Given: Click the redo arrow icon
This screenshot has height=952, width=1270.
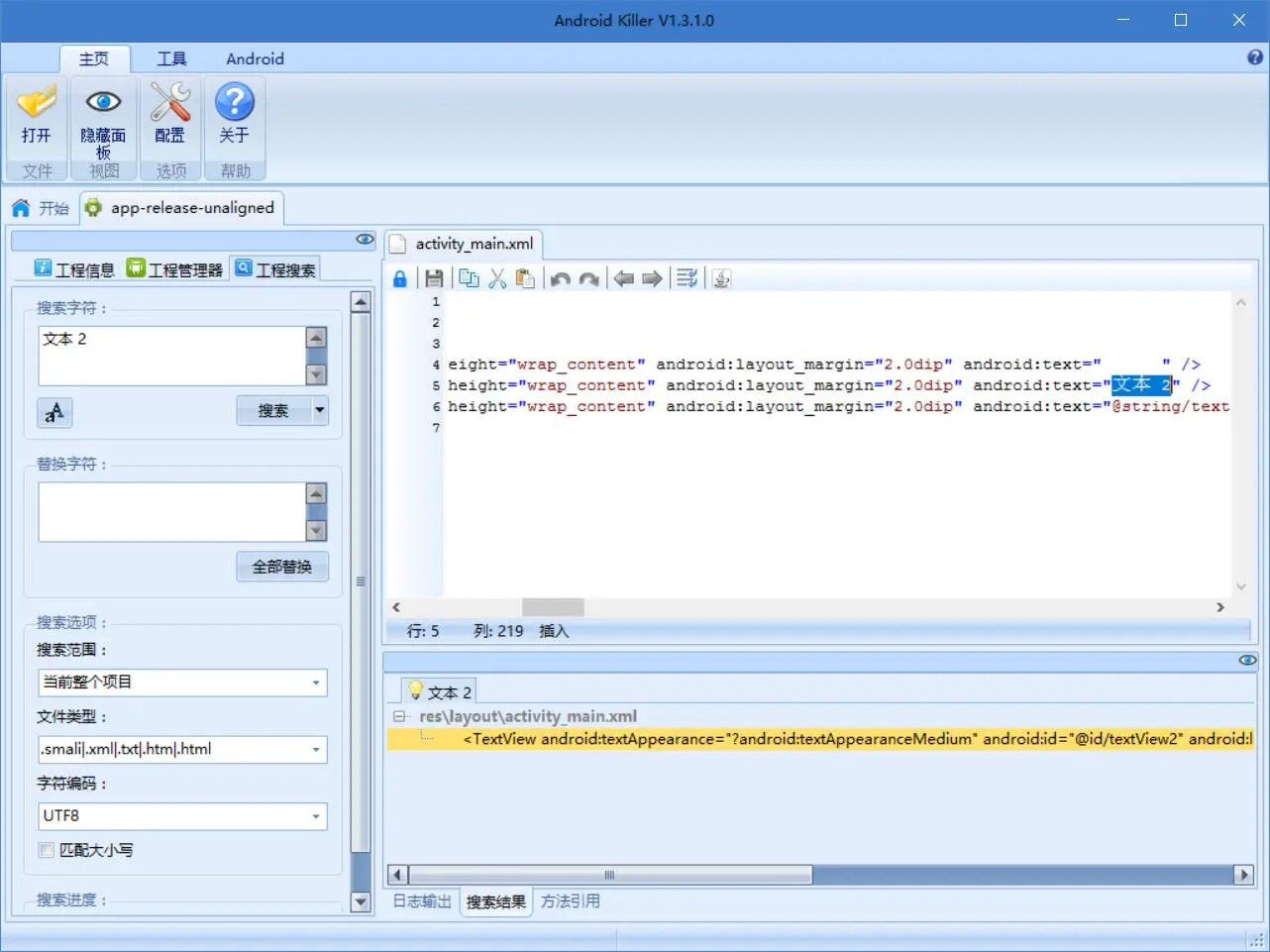Looking at the screenshot, I should [588, 279].
